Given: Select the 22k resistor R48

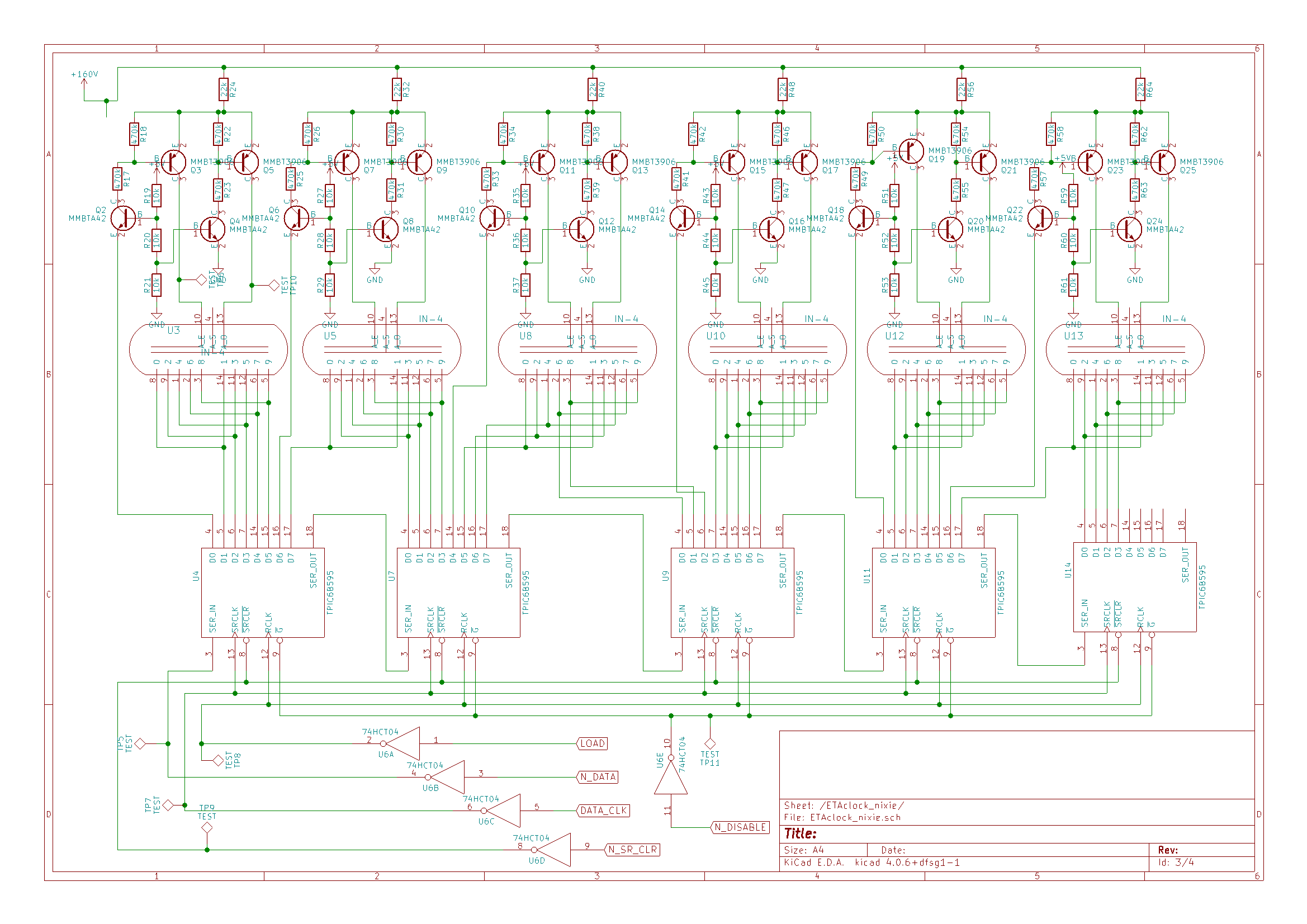Looking at the screenshot, I should tap(783, 90).
